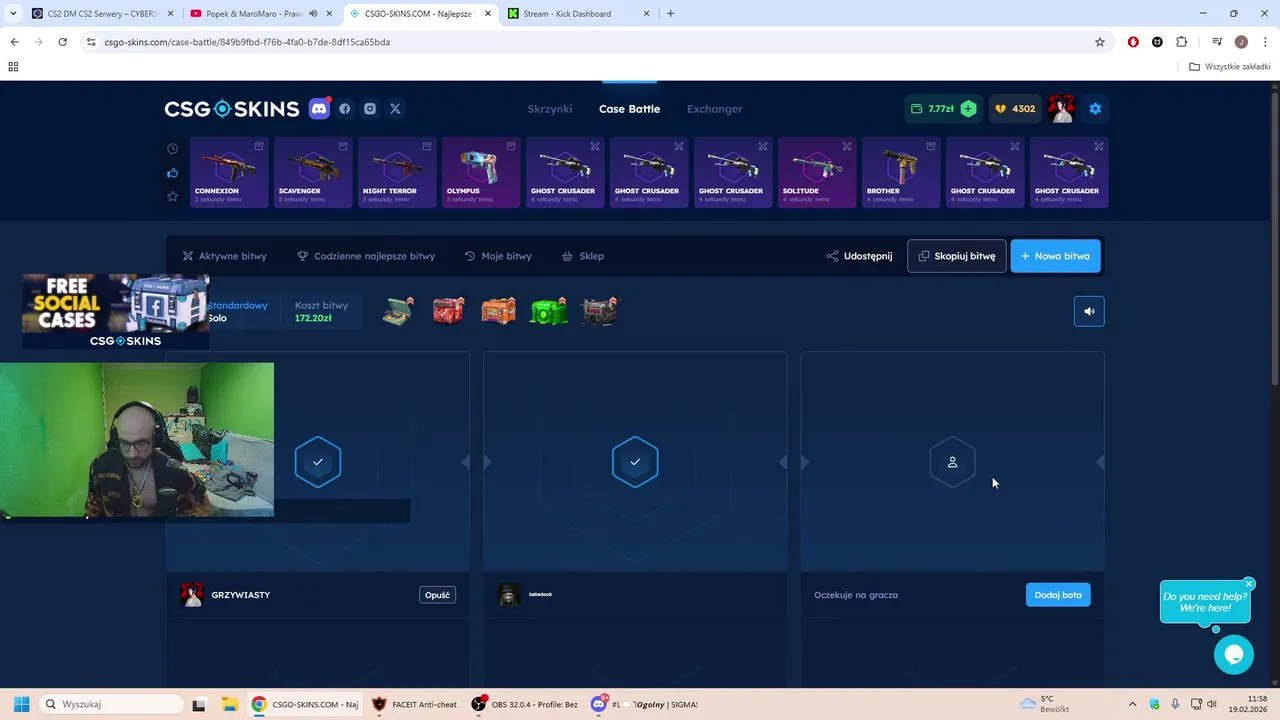
Task: Show hidden tray icons chevron
Action: 1132,704
